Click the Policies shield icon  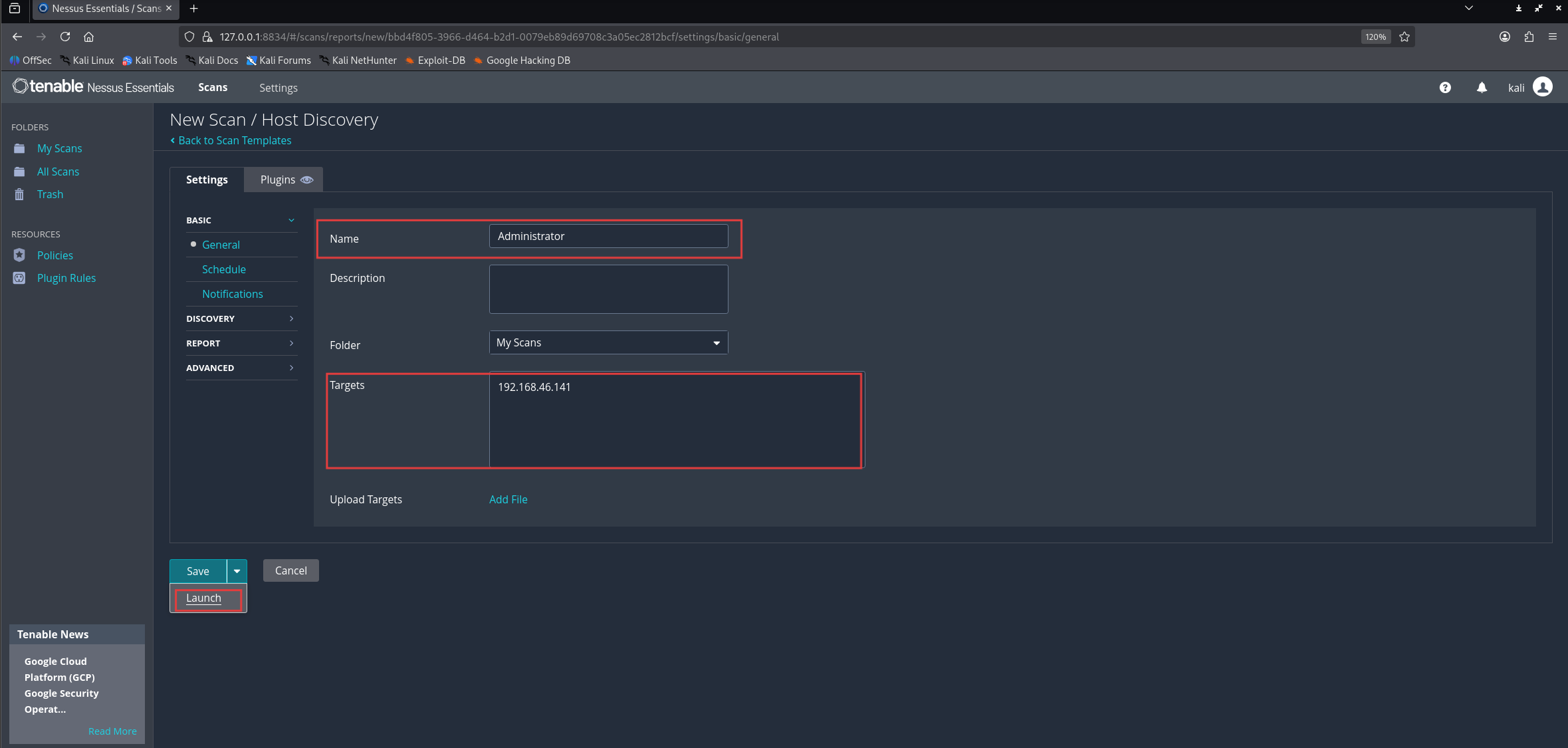19,255
